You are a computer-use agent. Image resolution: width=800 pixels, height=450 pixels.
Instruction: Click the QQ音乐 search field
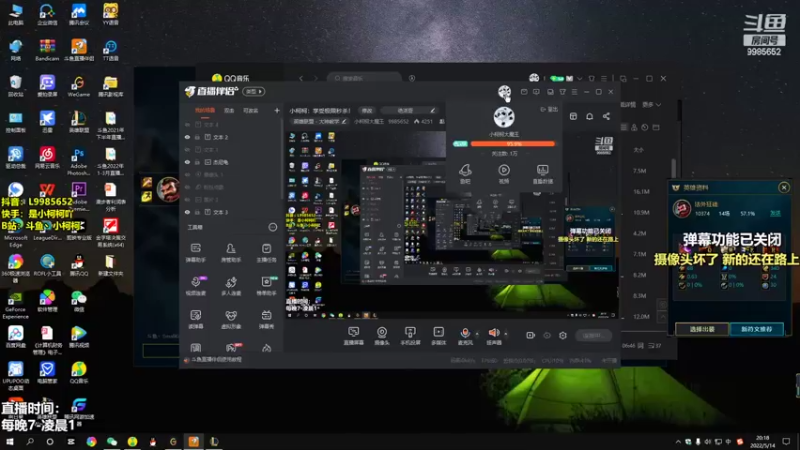(x=364, y=78)
